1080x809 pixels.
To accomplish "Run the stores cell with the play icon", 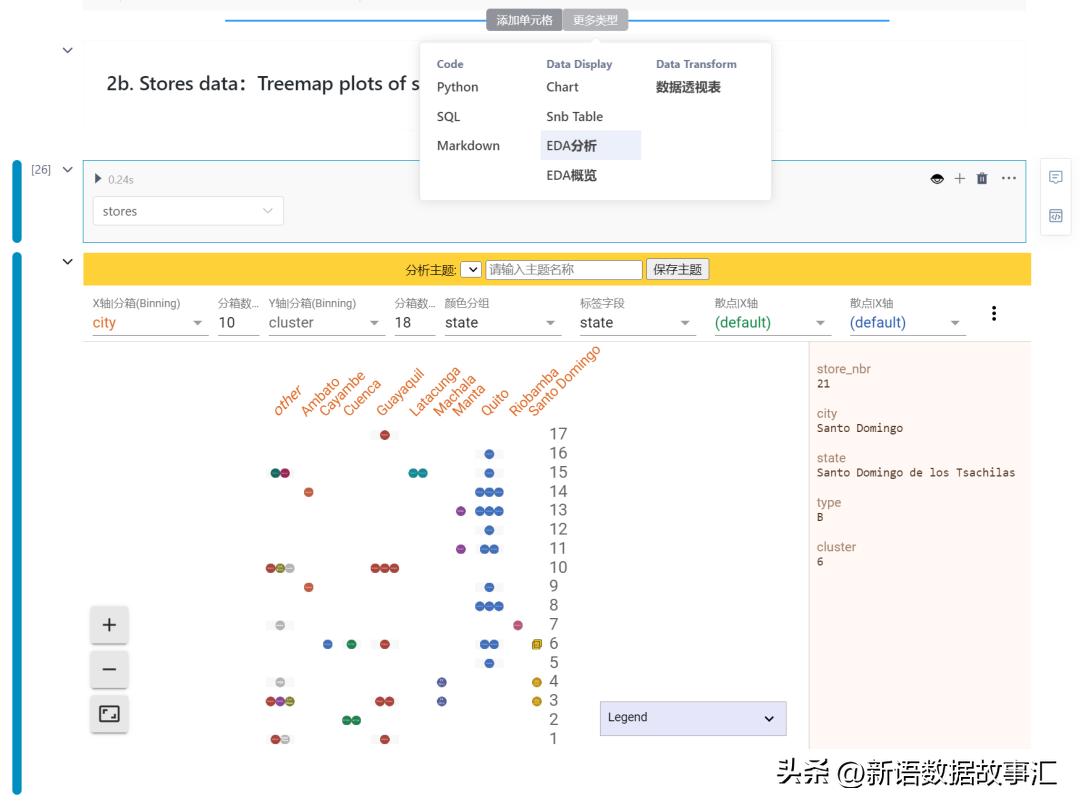I will (97, 179).
